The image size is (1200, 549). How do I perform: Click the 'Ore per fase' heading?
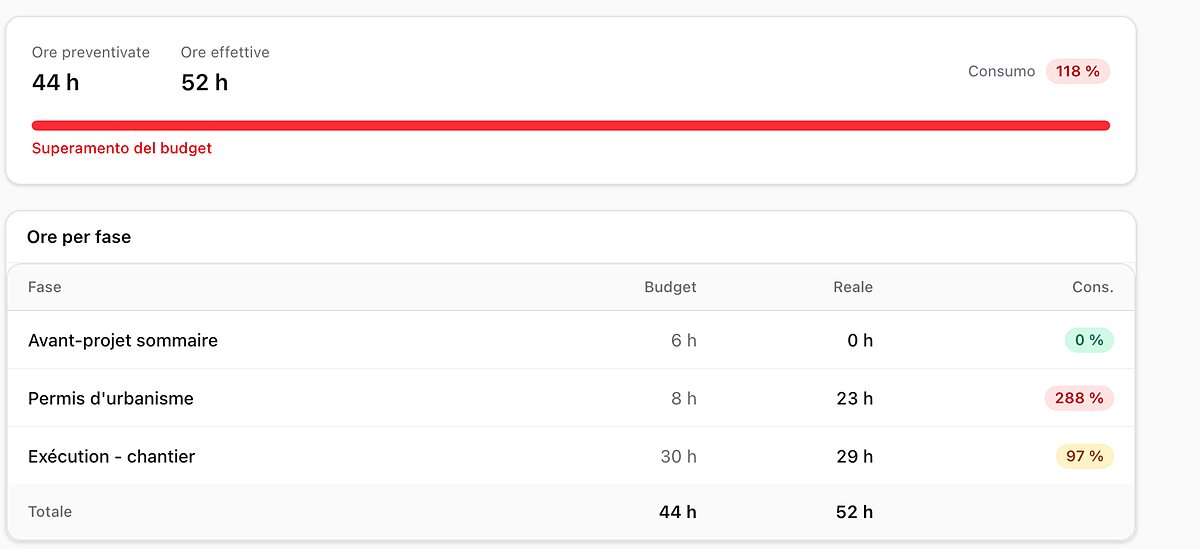79,237
